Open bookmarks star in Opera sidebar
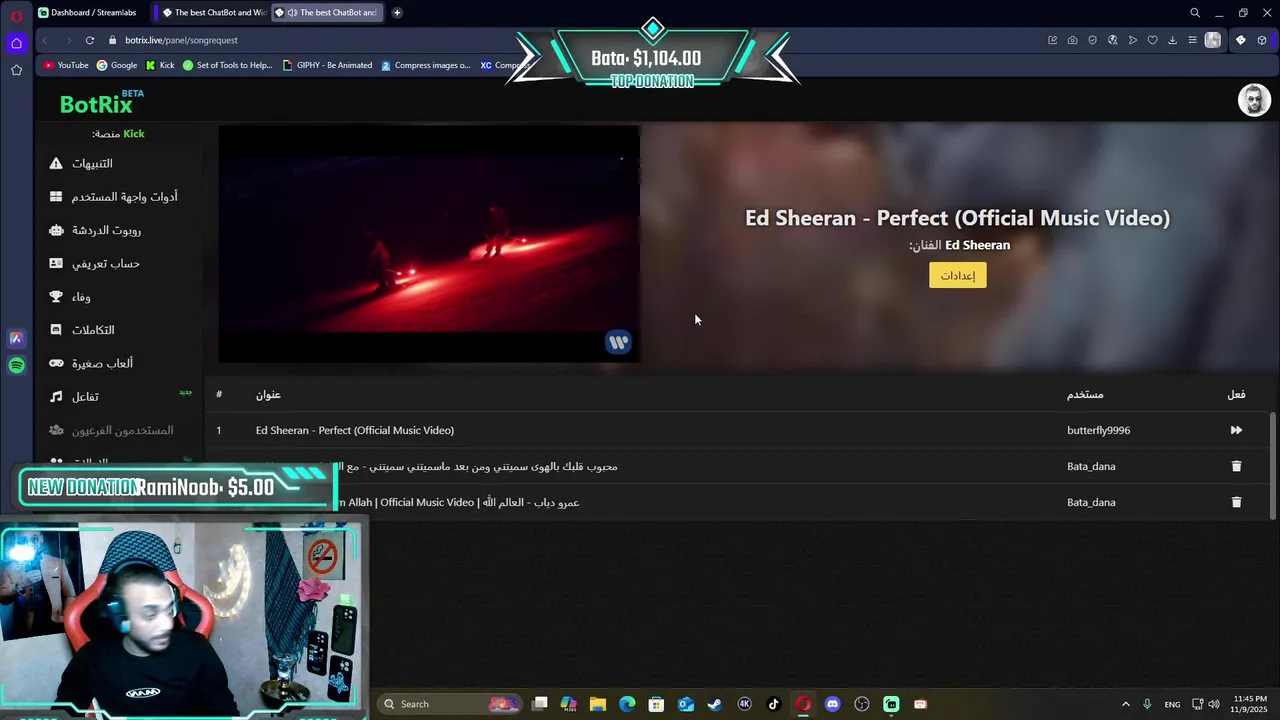 coord(16,70)
